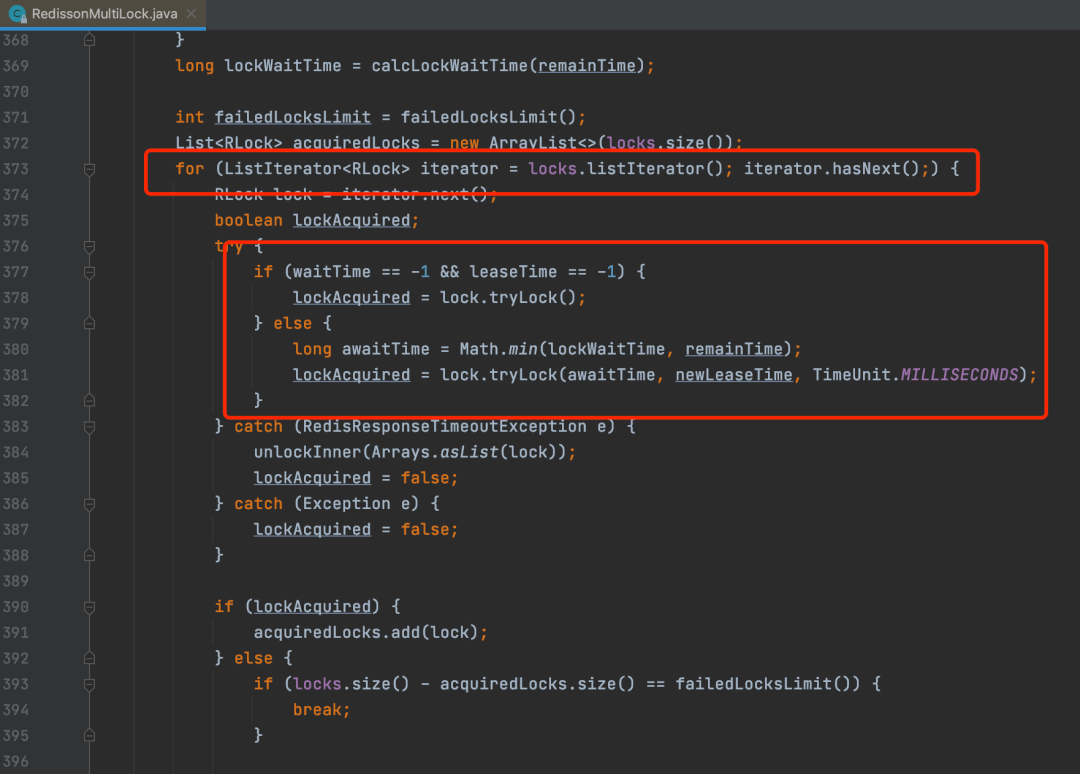Viewport: 1080px width, 774px height.
Task: Click line number 394 in the gutter
Action: 16,710
